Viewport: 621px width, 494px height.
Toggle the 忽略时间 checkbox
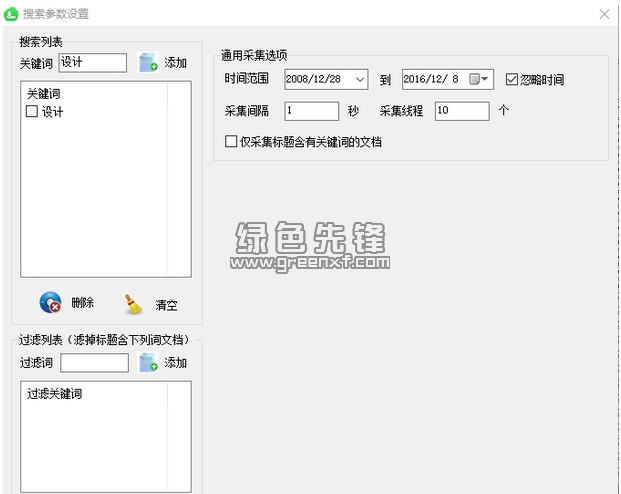point(512,79)
